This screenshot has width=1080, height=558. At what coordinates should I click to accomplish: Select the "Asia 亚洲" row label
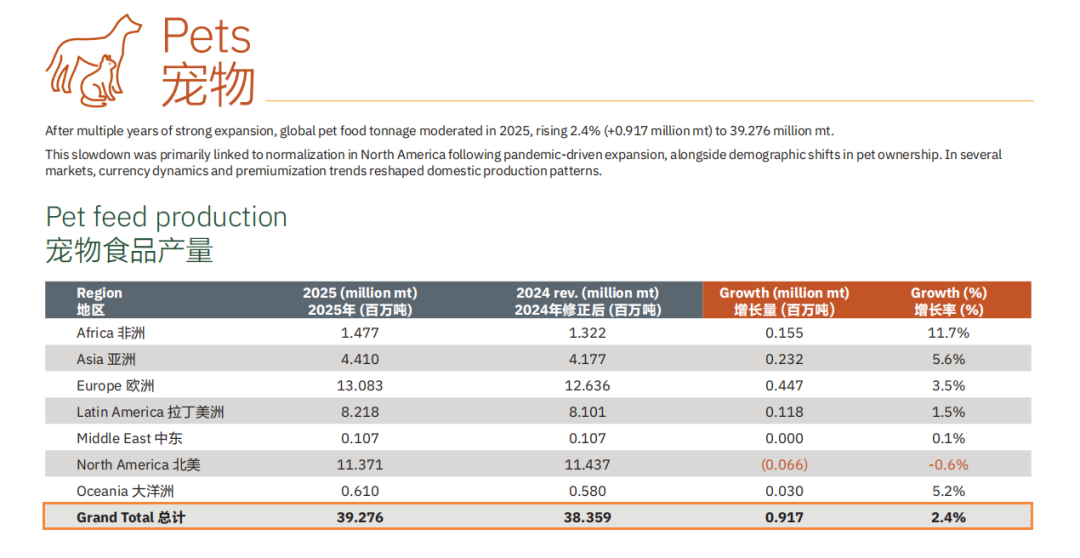point(106,359)
